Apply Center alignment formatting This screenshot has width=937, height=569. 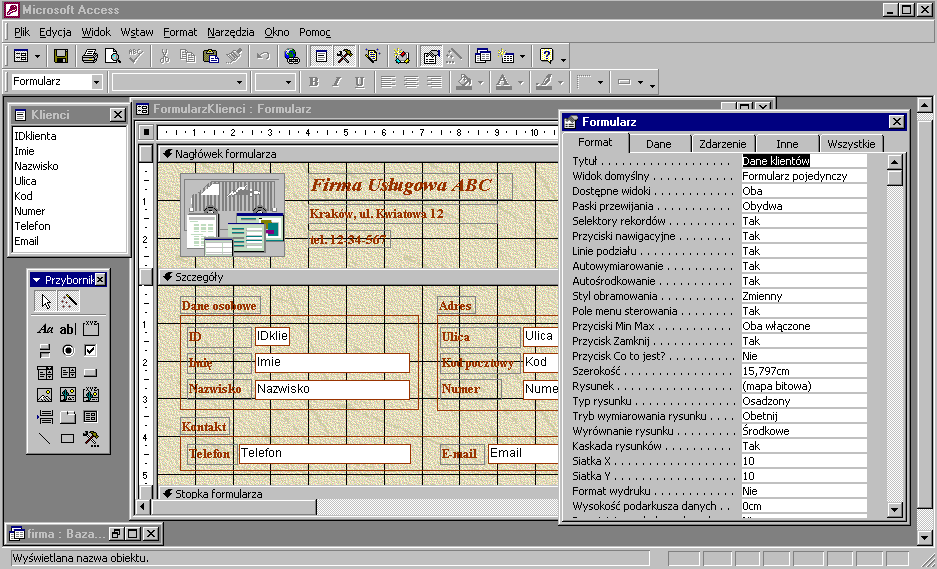point(411,82)
